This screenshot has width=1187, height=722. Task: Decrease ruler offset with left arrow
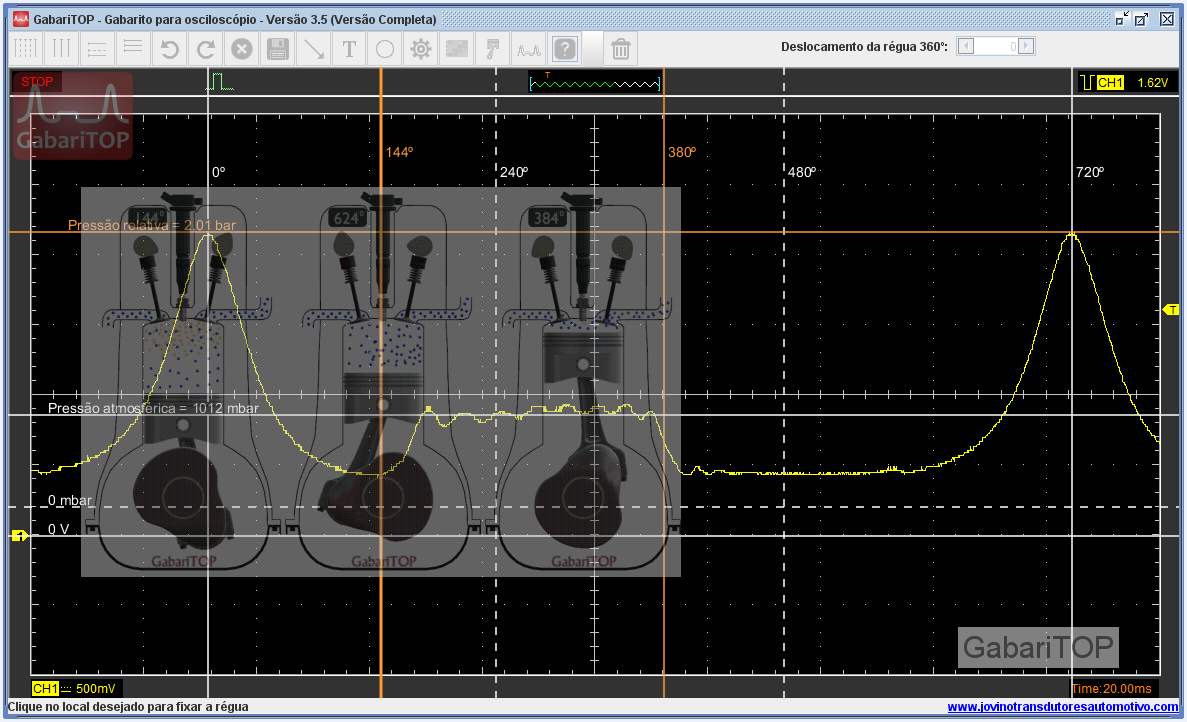966,46
